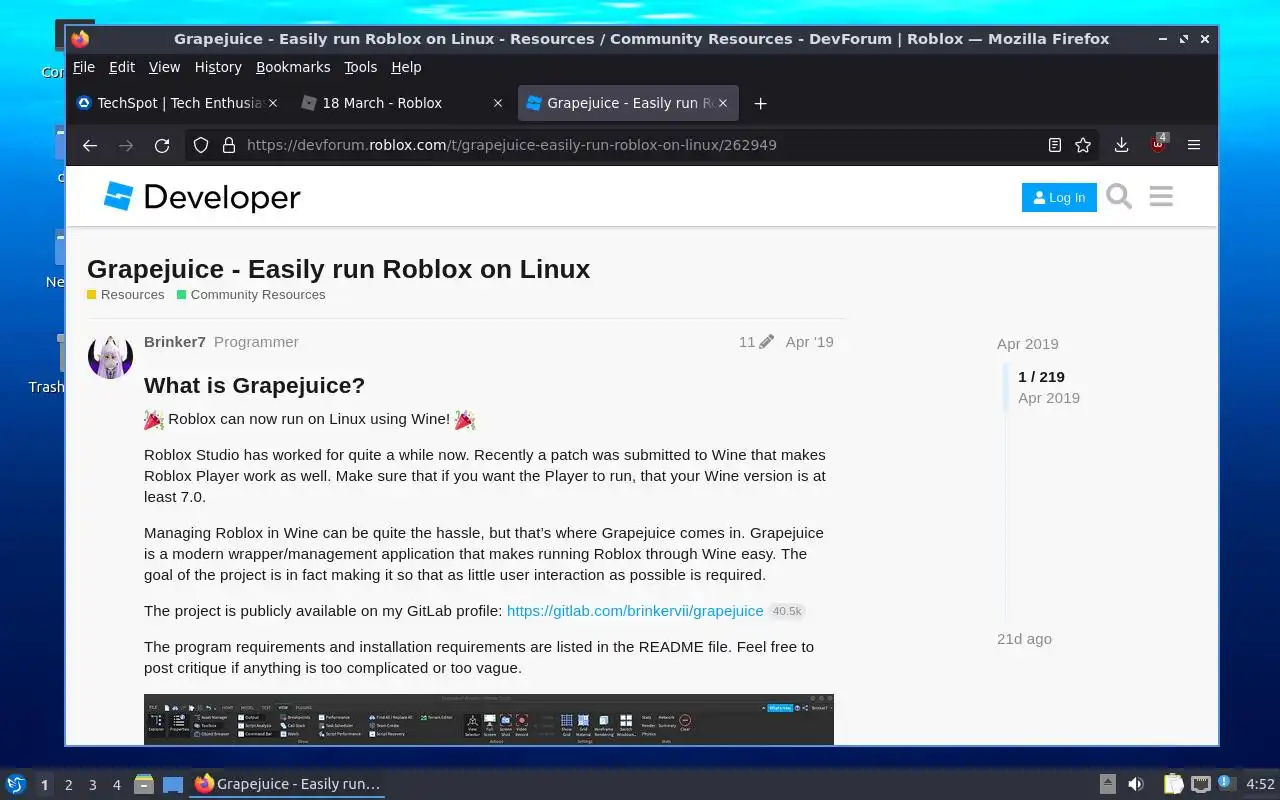This screenshot has height=800, width=1280.
Task: Open the tracking protection shield icon
Action: click(x=201, y=145)
